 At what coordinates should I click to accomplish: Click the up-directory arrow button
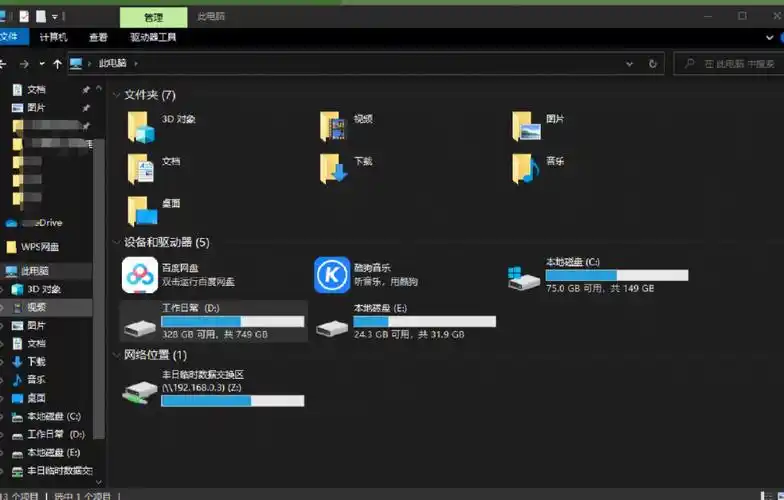(x=57, y=63)
